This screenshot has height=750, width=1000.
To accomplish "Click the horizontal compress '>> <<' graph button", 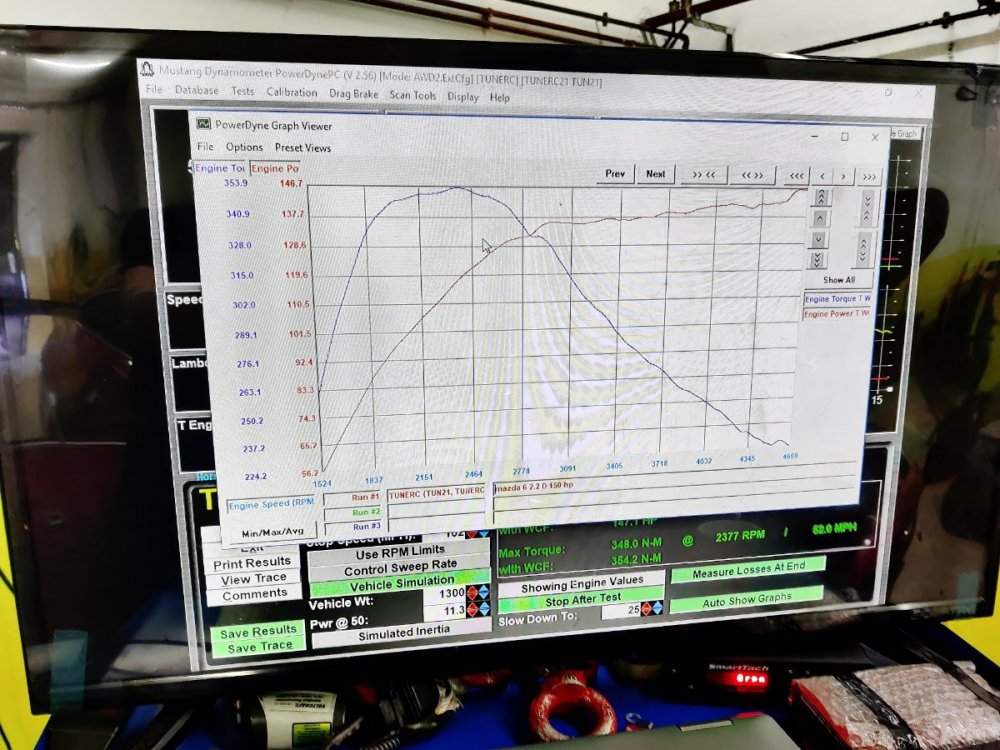I will click(704, 175).
